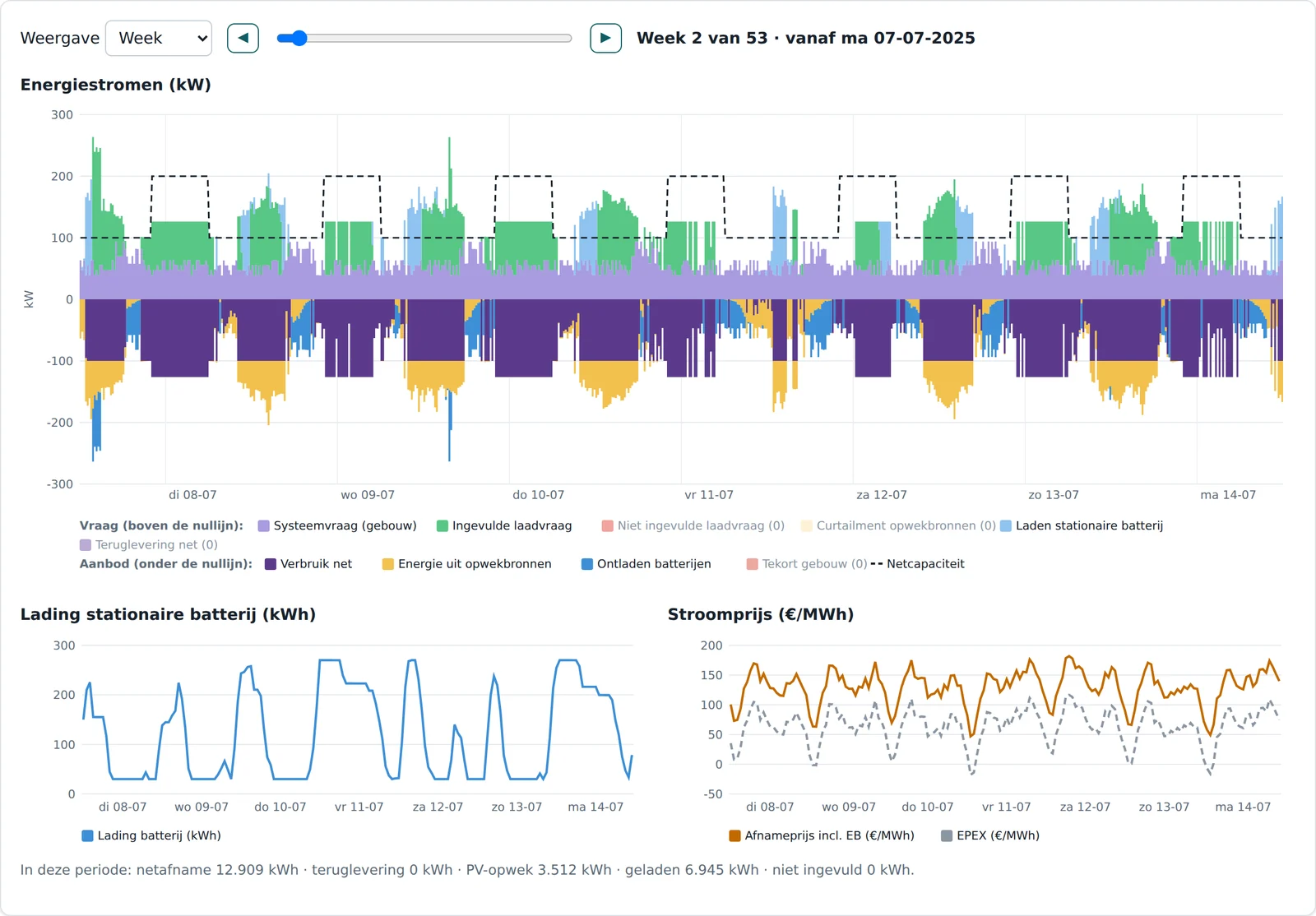Click wo 09-07 label on Energiestromen chart
Screen dimensions: 1316x916
pos(368,495)
